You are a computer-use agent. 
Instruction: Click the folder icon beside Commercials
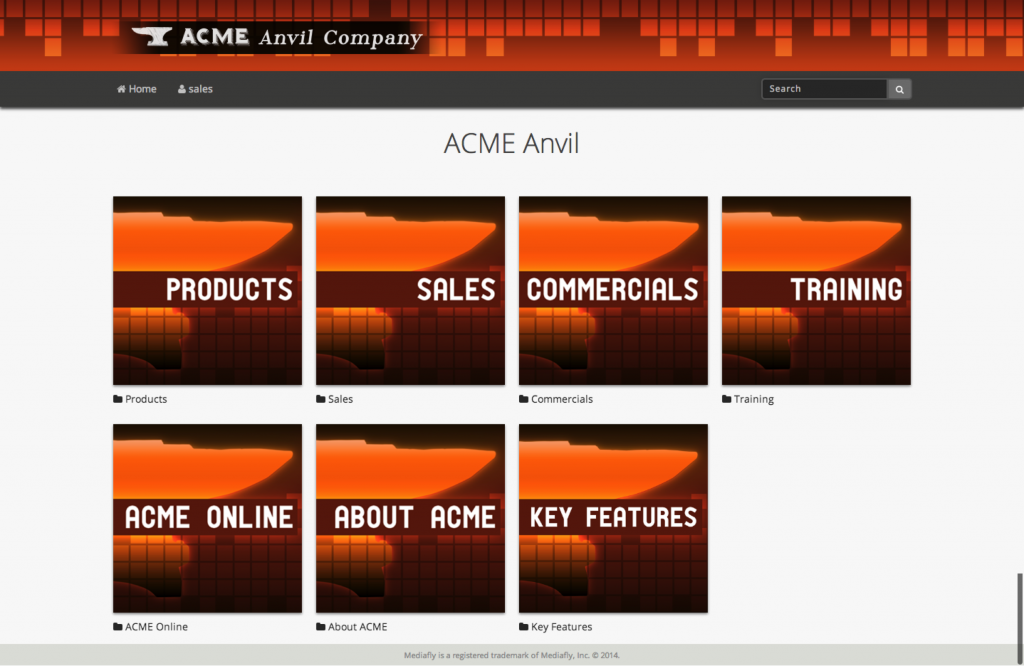524,399
